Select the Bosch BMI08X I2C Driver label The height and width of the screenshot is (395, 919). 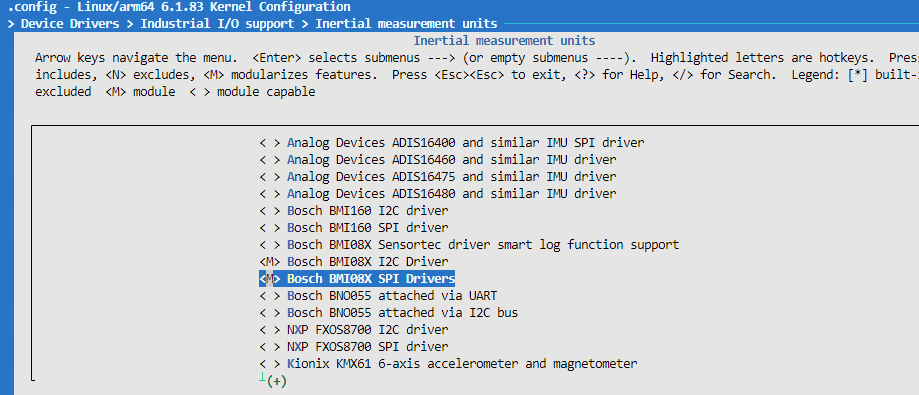pyautogui.click(x=368, y=261)
